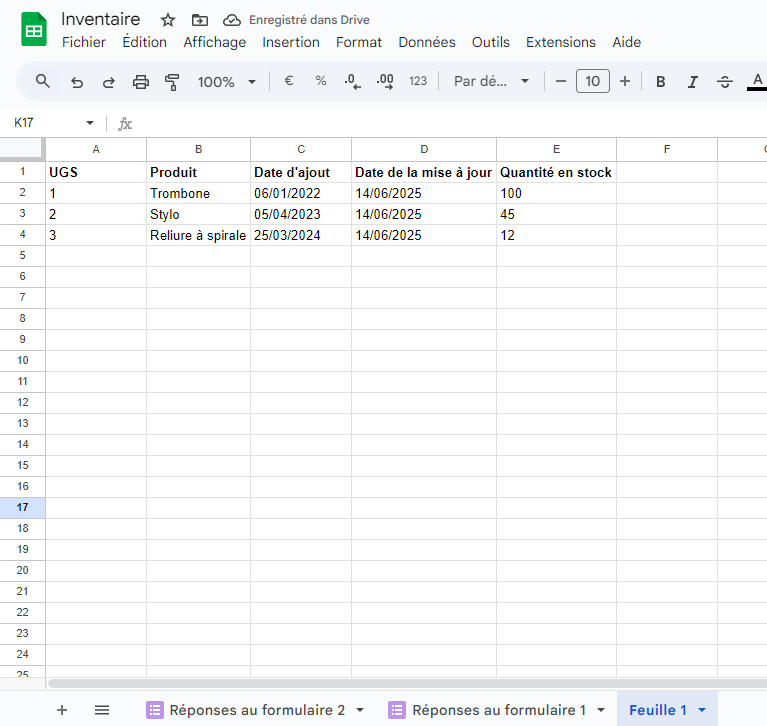The image size is (767, 726).
Task: Open Réponses au formulaire 1 tab dropdown
Action: tap(601, 710)
